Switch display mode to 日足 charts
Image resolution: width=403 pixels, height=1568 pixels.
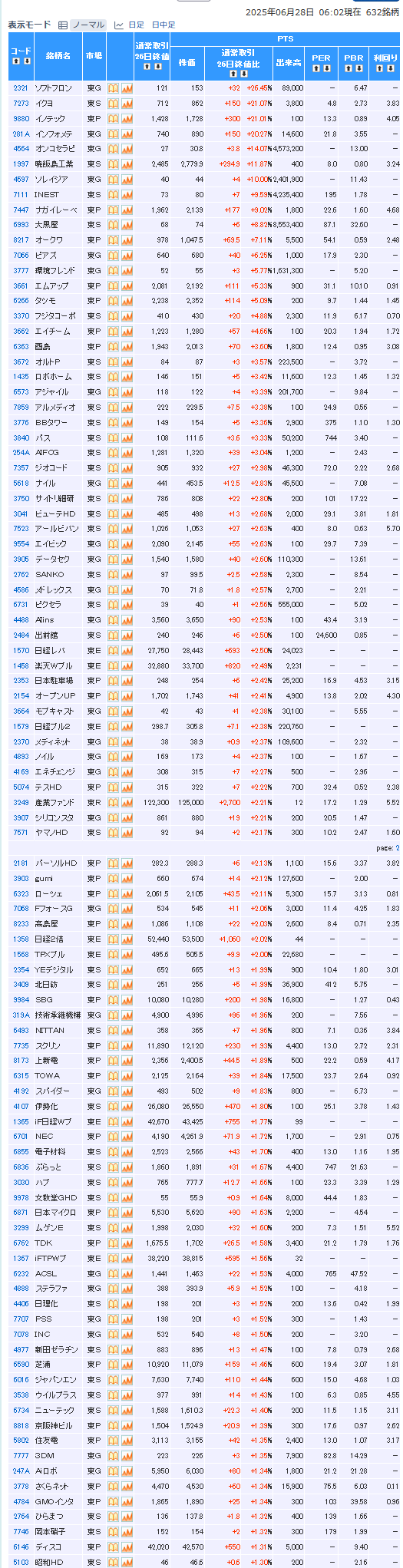point(136,25)
